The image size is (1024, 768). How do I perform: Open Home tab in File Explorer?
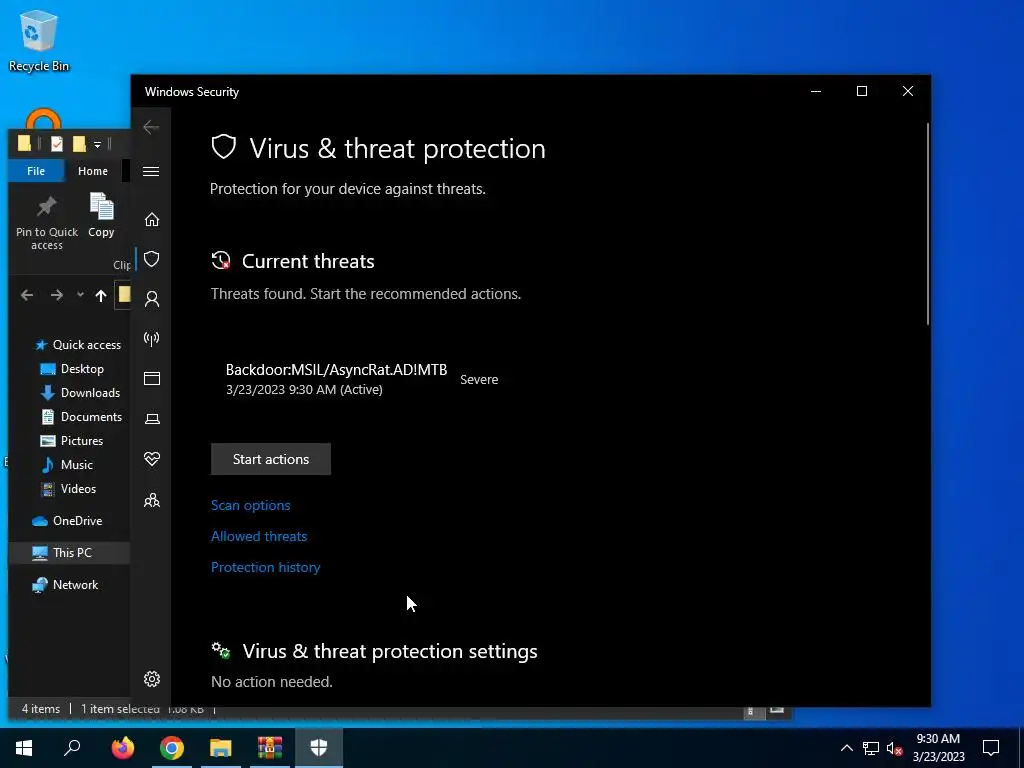[93, 170]
